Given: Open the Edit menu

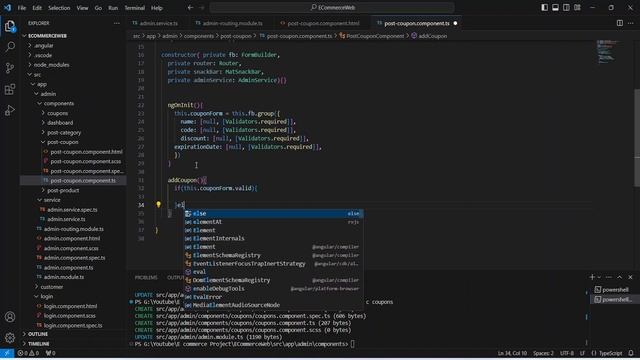Looking at the screenshot, I should [x=37, y=8].
